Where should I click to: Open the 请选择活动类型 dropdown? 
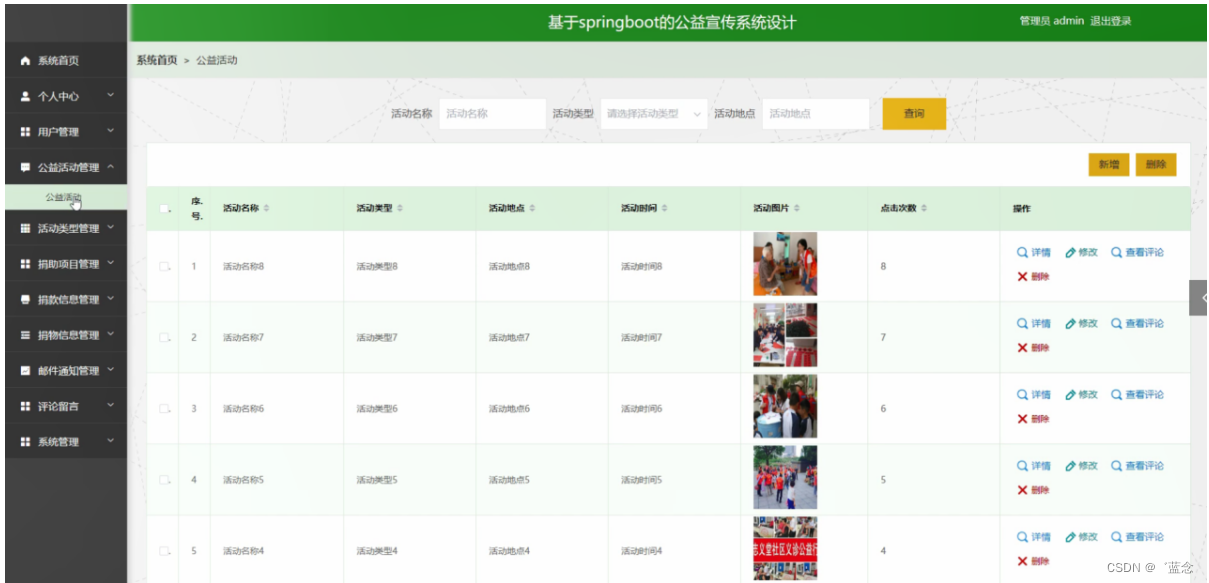[652, 114]
